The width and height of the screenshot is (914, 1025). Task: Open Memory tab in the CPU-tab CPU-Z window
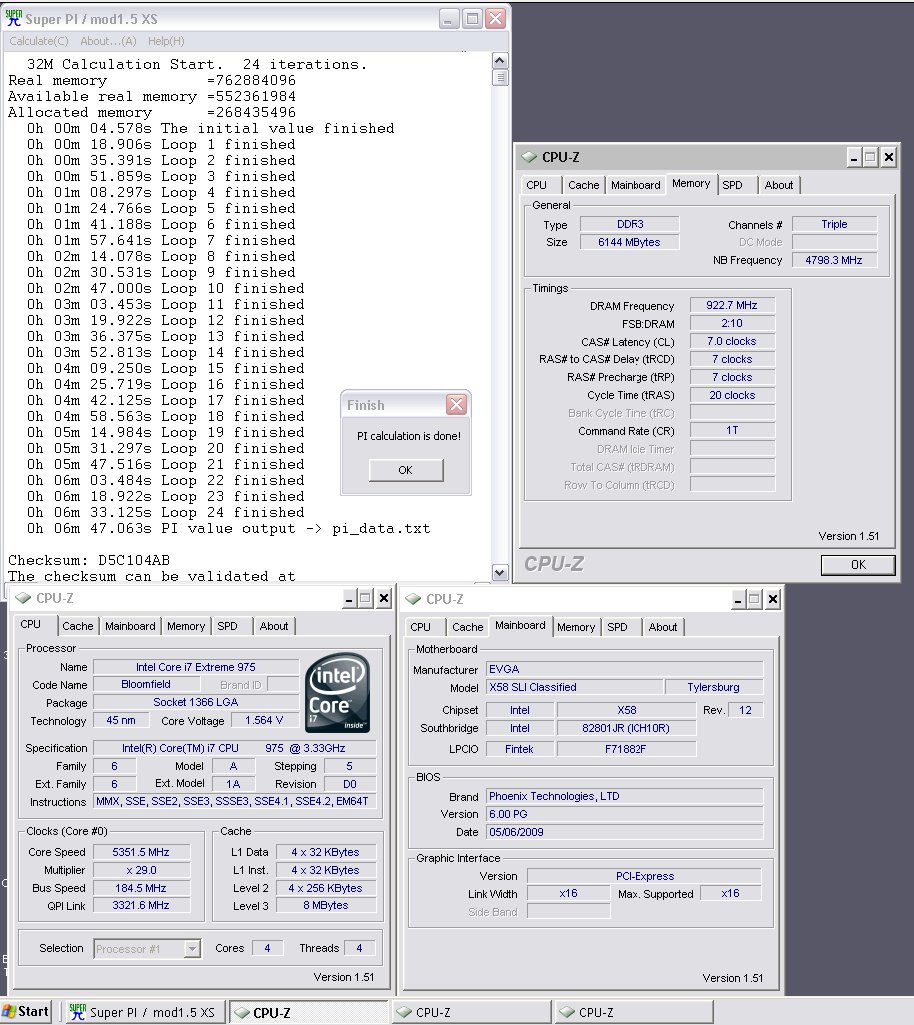pyautogui.click(x=186, y=626)
